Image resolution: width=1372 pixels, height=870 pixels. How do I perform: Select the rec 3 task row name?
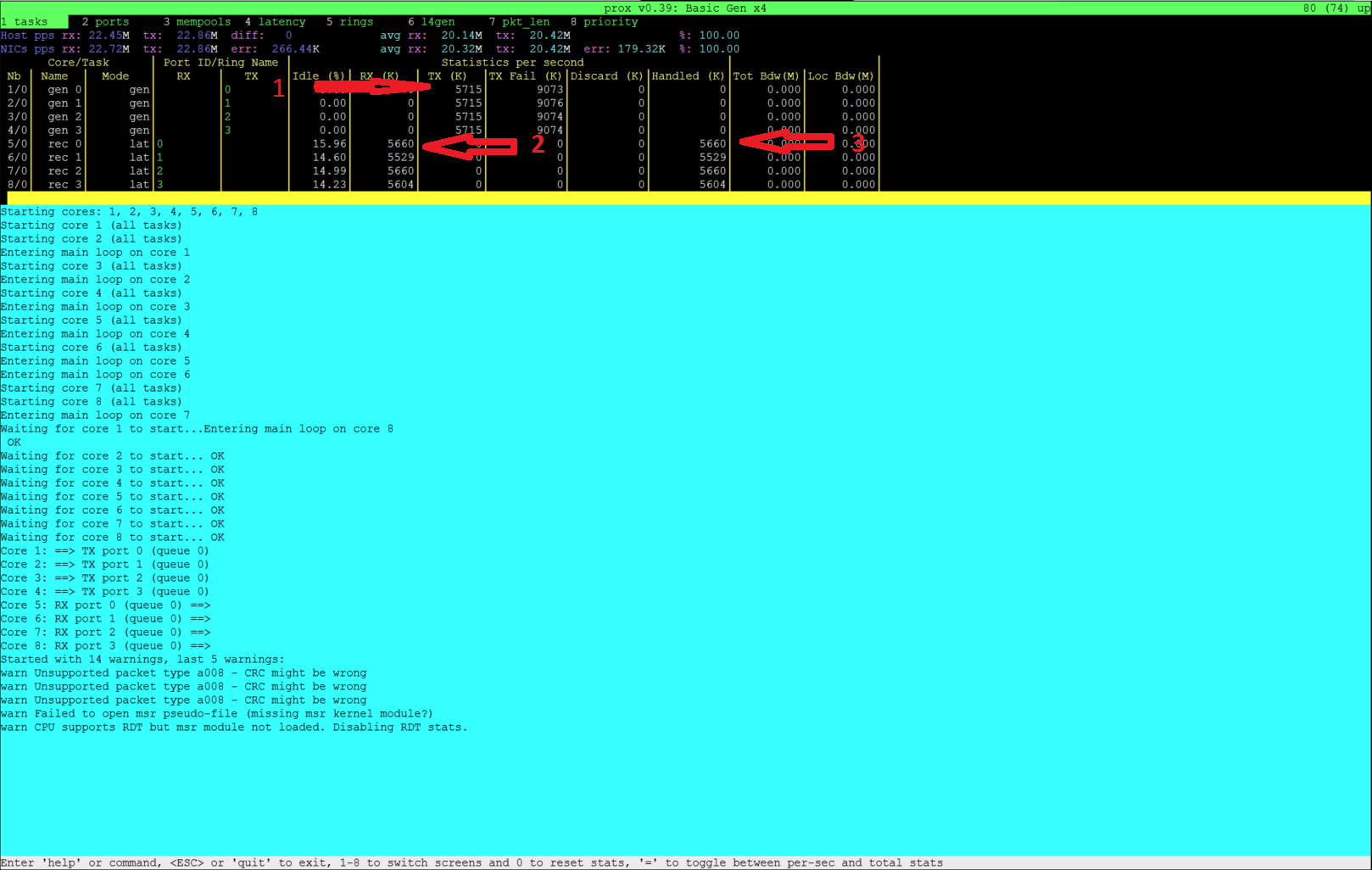click(64, 185)
